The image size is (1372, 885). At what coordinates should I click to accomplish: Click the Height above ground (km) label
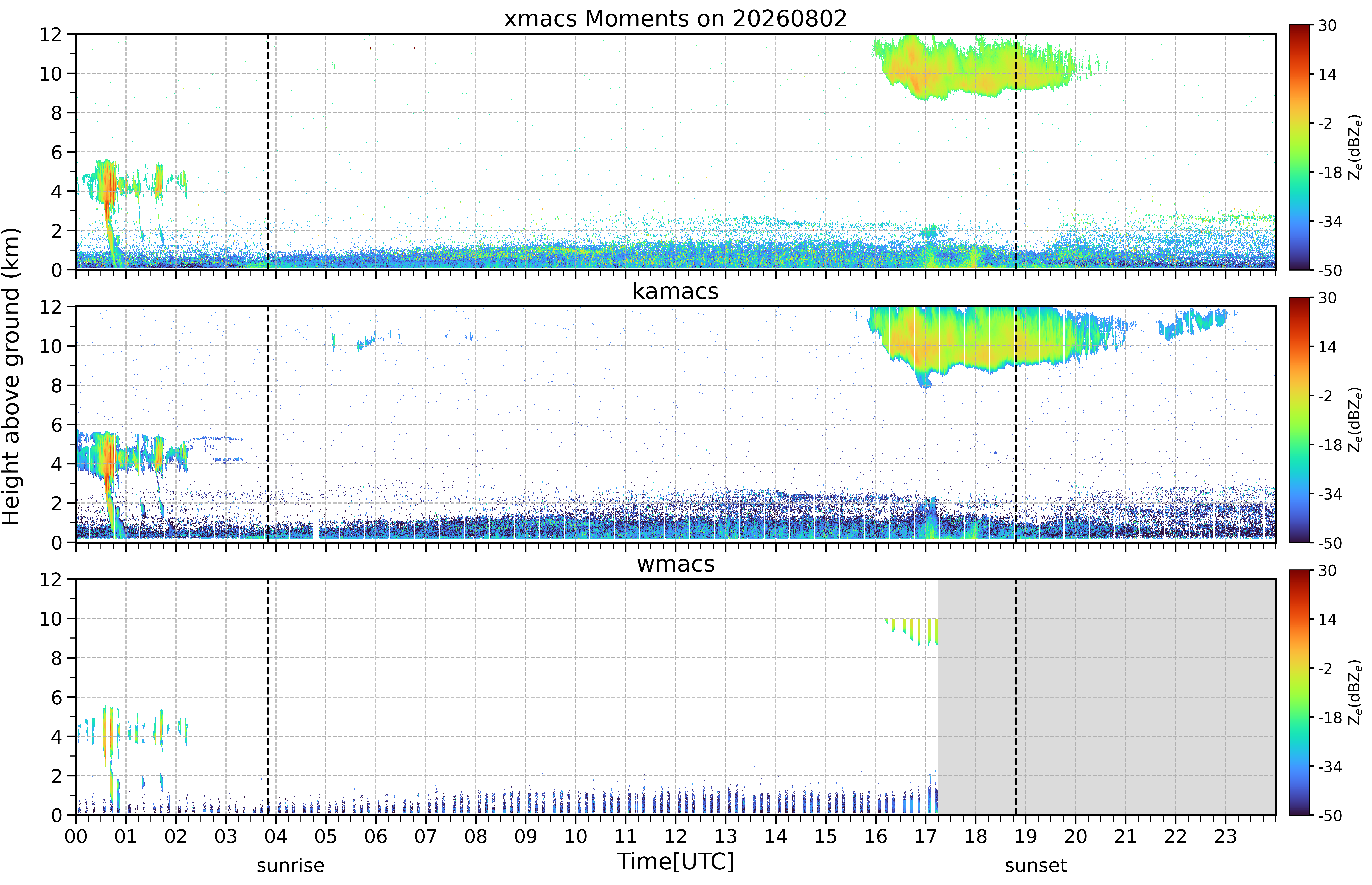(x=11, y=376)
